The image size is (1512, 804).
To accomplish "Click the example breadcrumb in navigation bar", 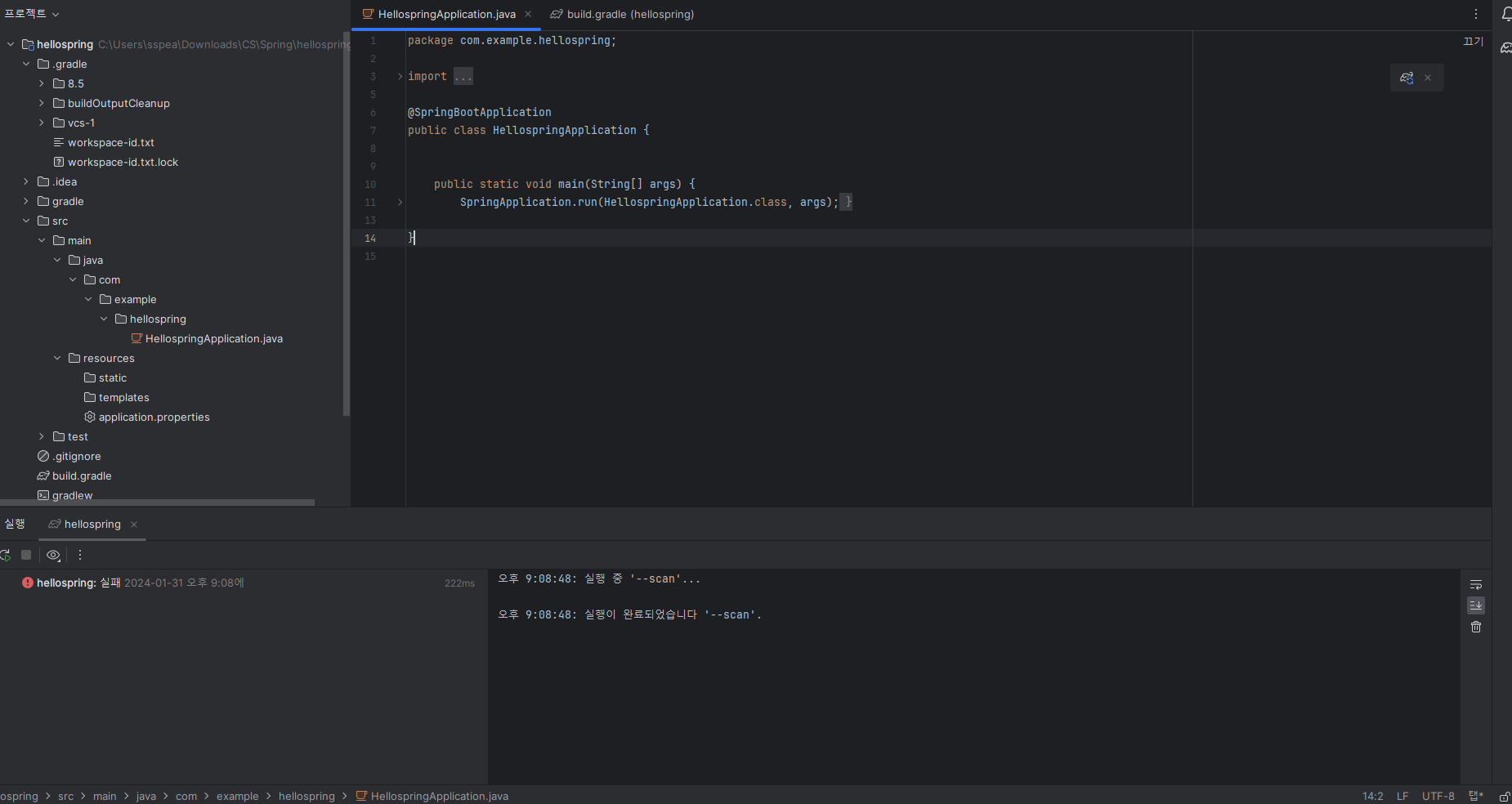I will 237,796.
